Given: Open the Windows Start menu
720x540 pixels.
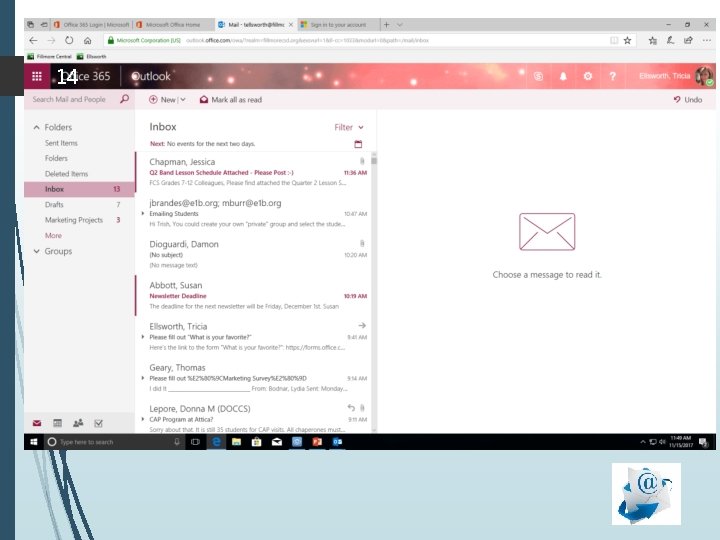Looking at the screenshot, I should tap(34, 442).
